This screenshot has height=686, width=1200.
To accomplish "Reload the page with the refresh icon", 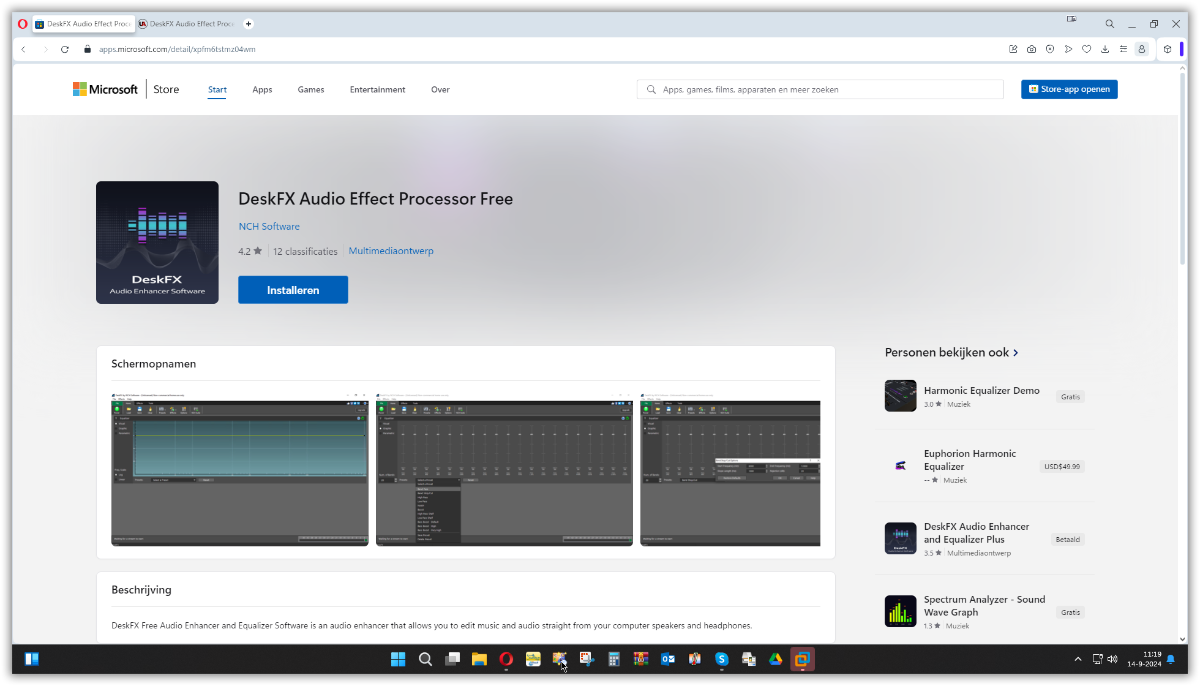I will pos(65,49).
